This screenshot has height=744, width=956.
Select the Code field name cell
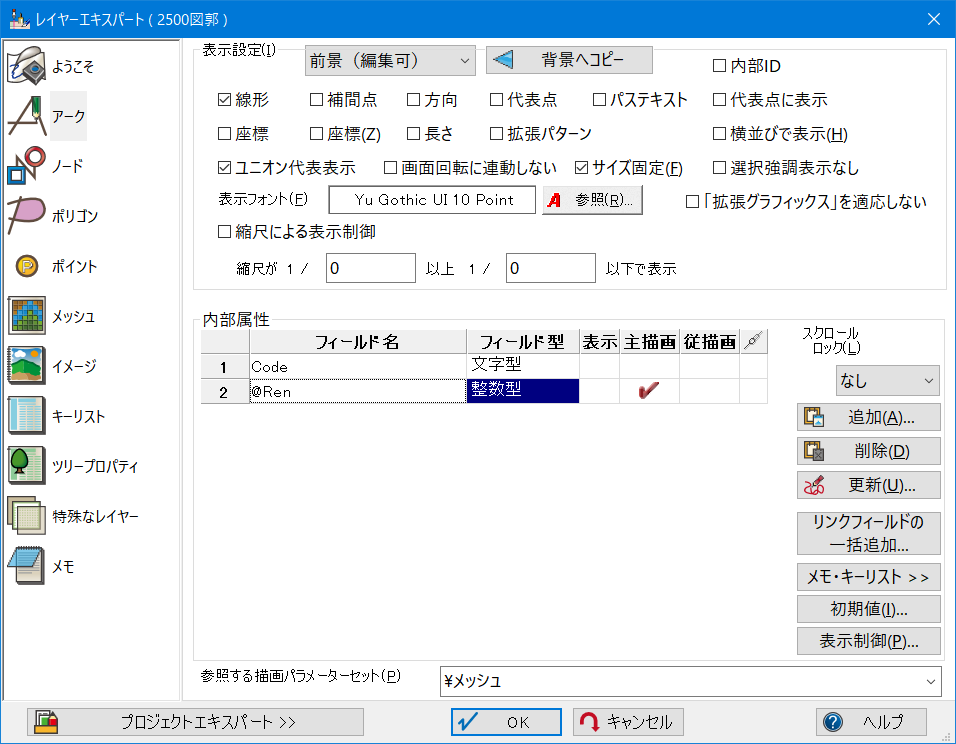pos(358,367)
